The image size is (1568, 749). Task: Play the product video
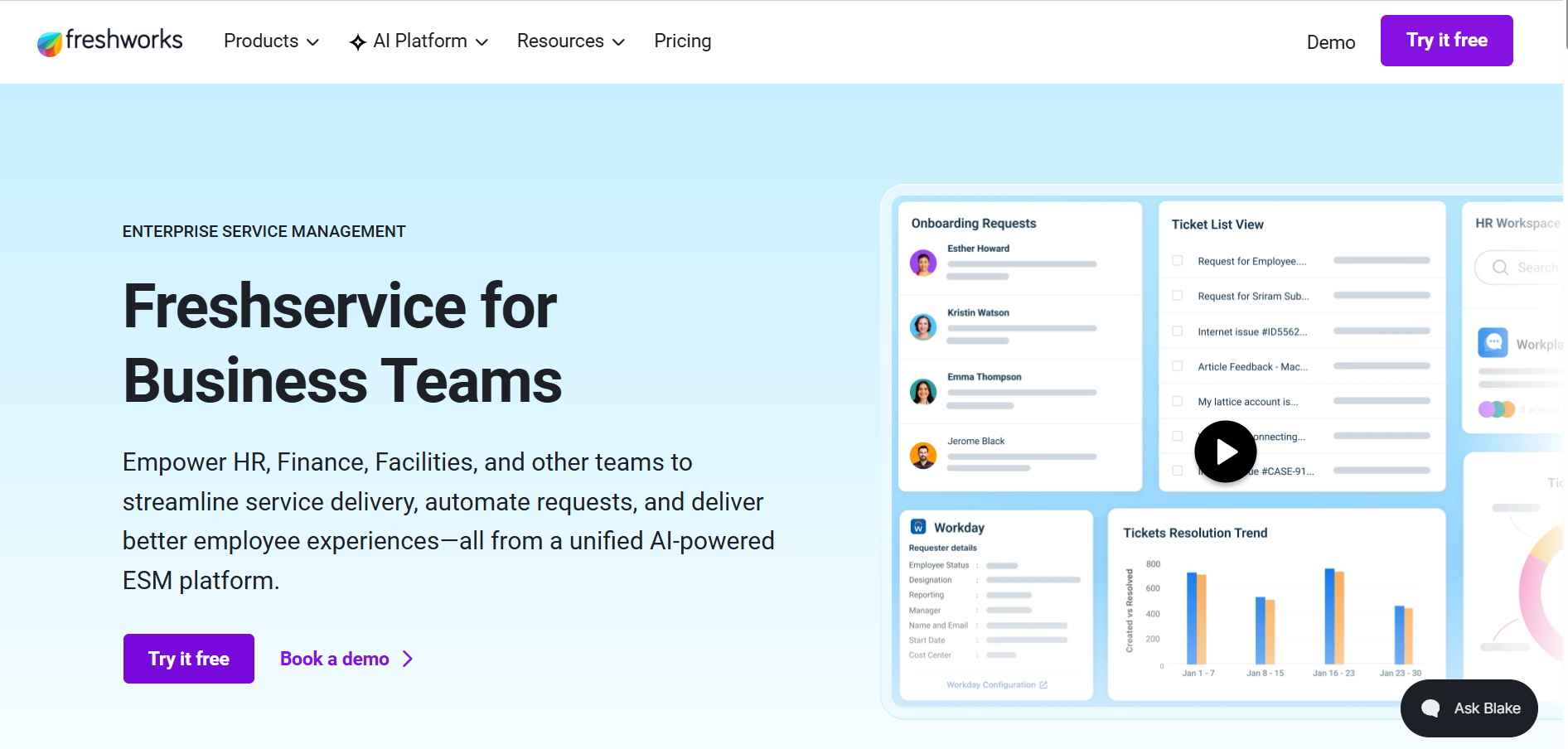pyautogui.click(x=1226, y=452)
